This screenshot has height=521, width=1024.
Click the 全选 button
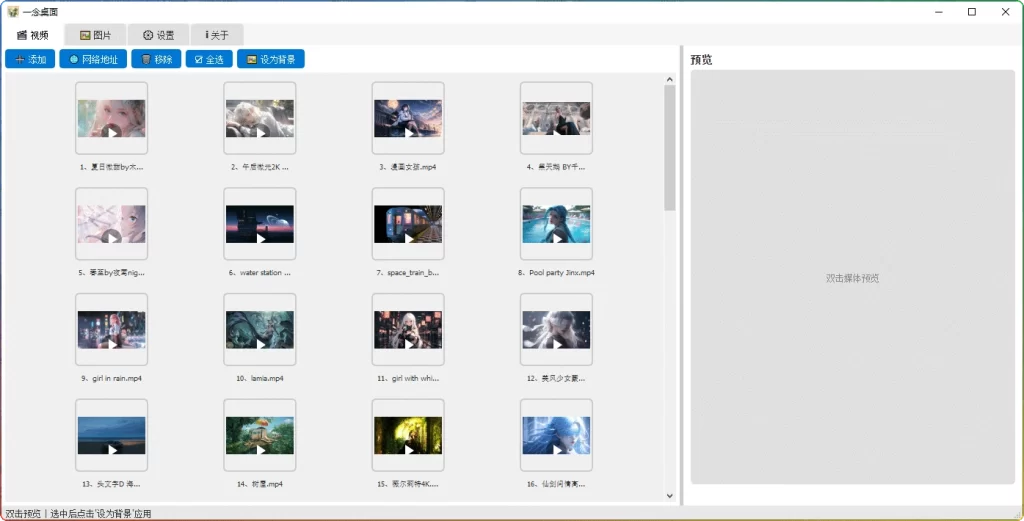click(x=209, y=59)
